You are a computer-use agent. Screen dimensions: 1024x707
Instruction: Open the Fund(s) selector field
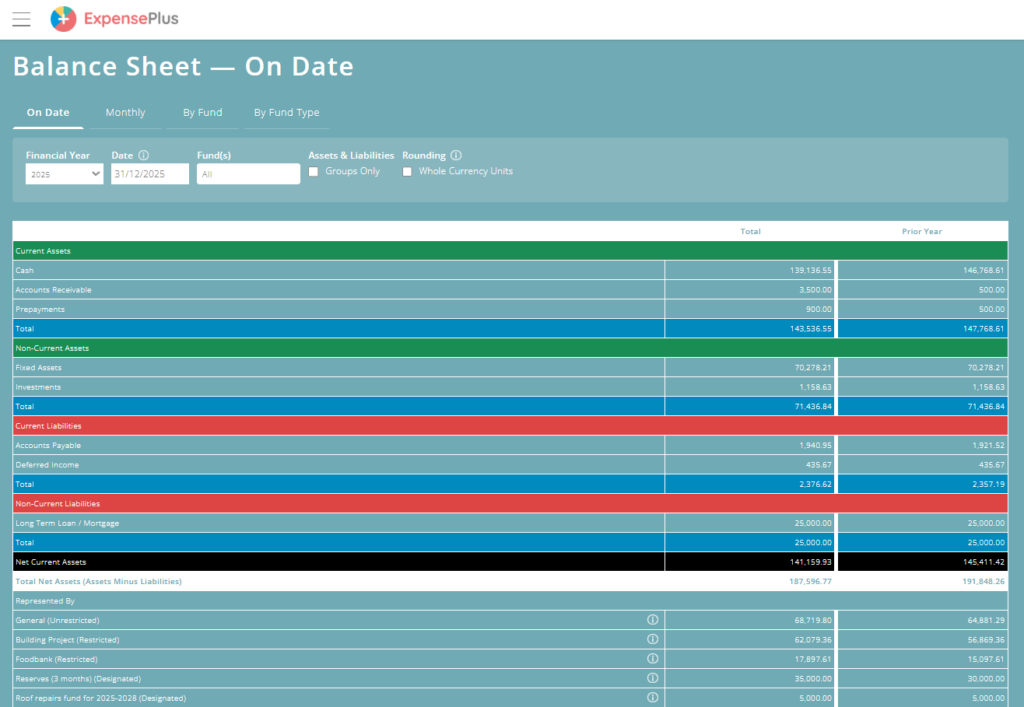[248, 174]
